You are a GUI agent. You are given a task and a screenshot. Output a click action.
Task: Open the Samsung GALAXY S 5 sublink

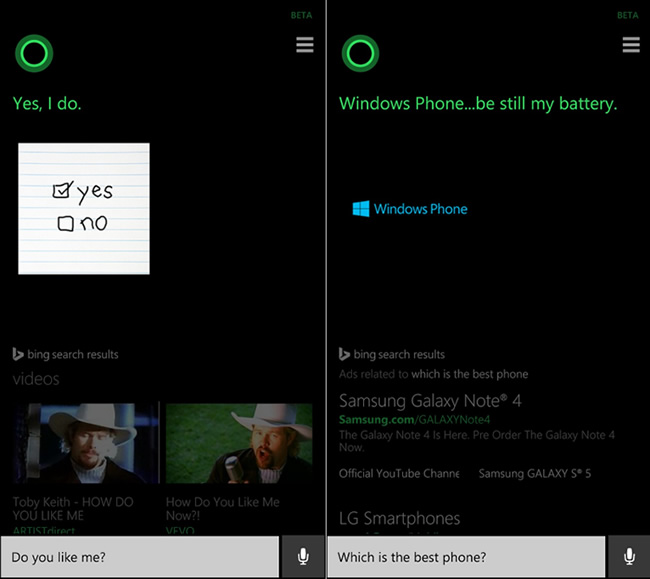coord(534,473)
